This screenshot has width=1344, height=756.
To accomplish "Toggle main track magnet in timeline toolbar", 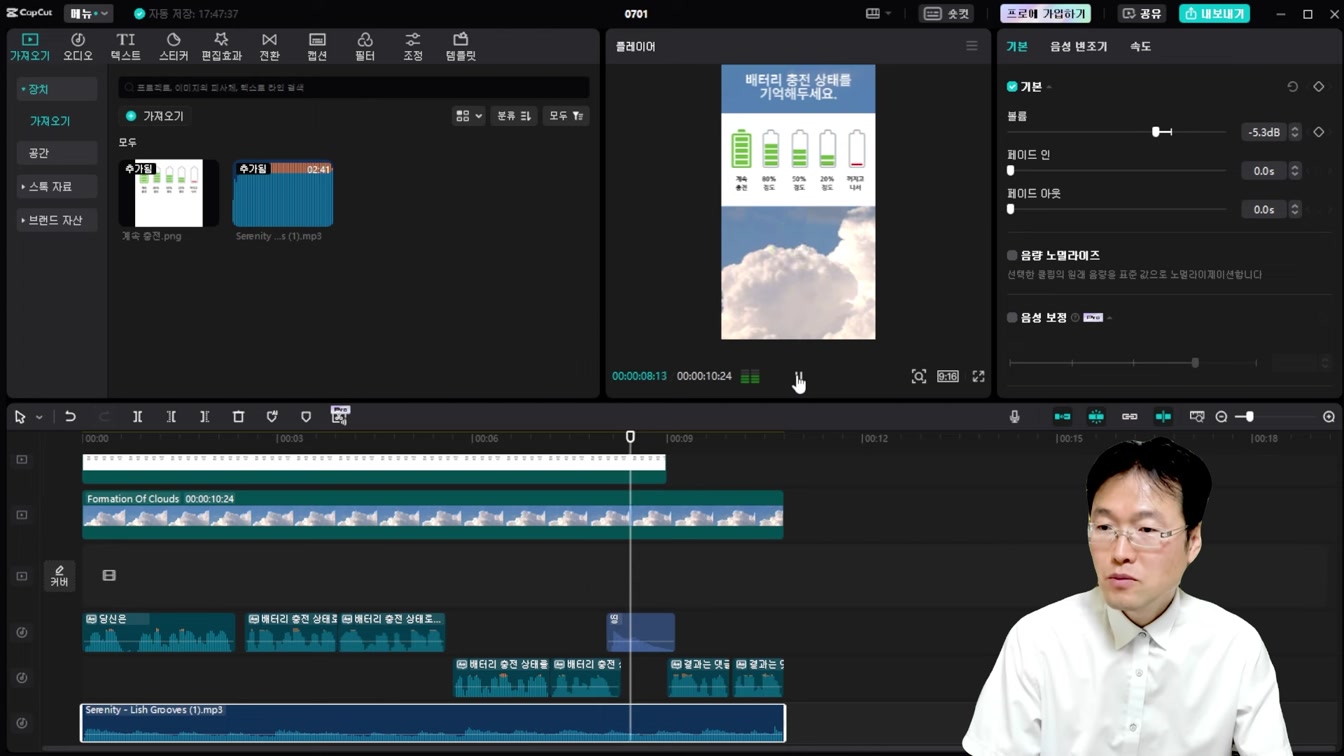I will (1062, 416).
